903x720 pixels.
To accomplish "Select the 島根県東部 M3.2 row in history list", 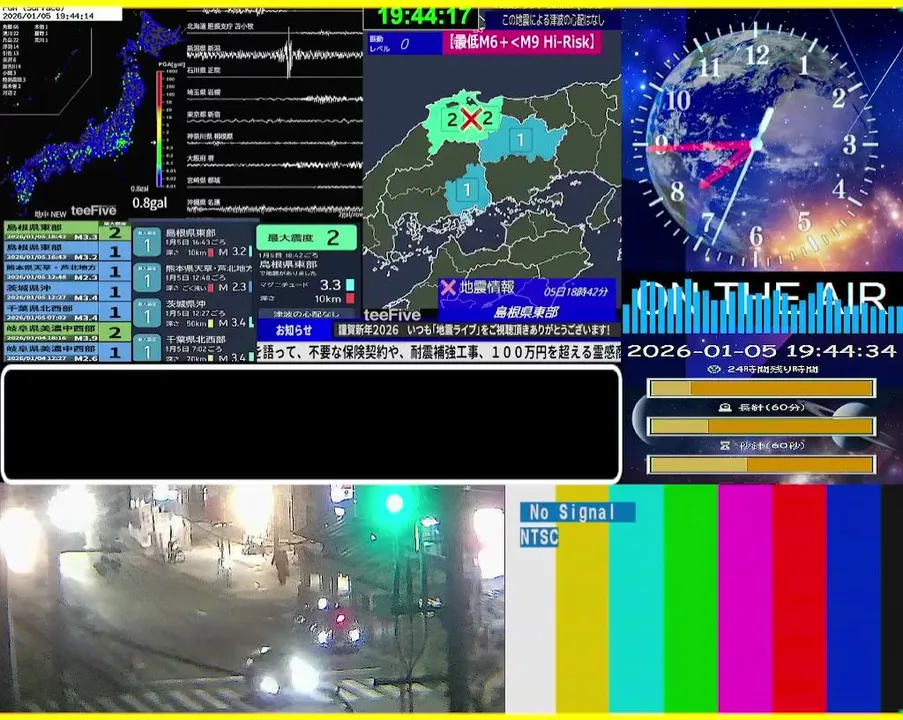I will point(68,252).
